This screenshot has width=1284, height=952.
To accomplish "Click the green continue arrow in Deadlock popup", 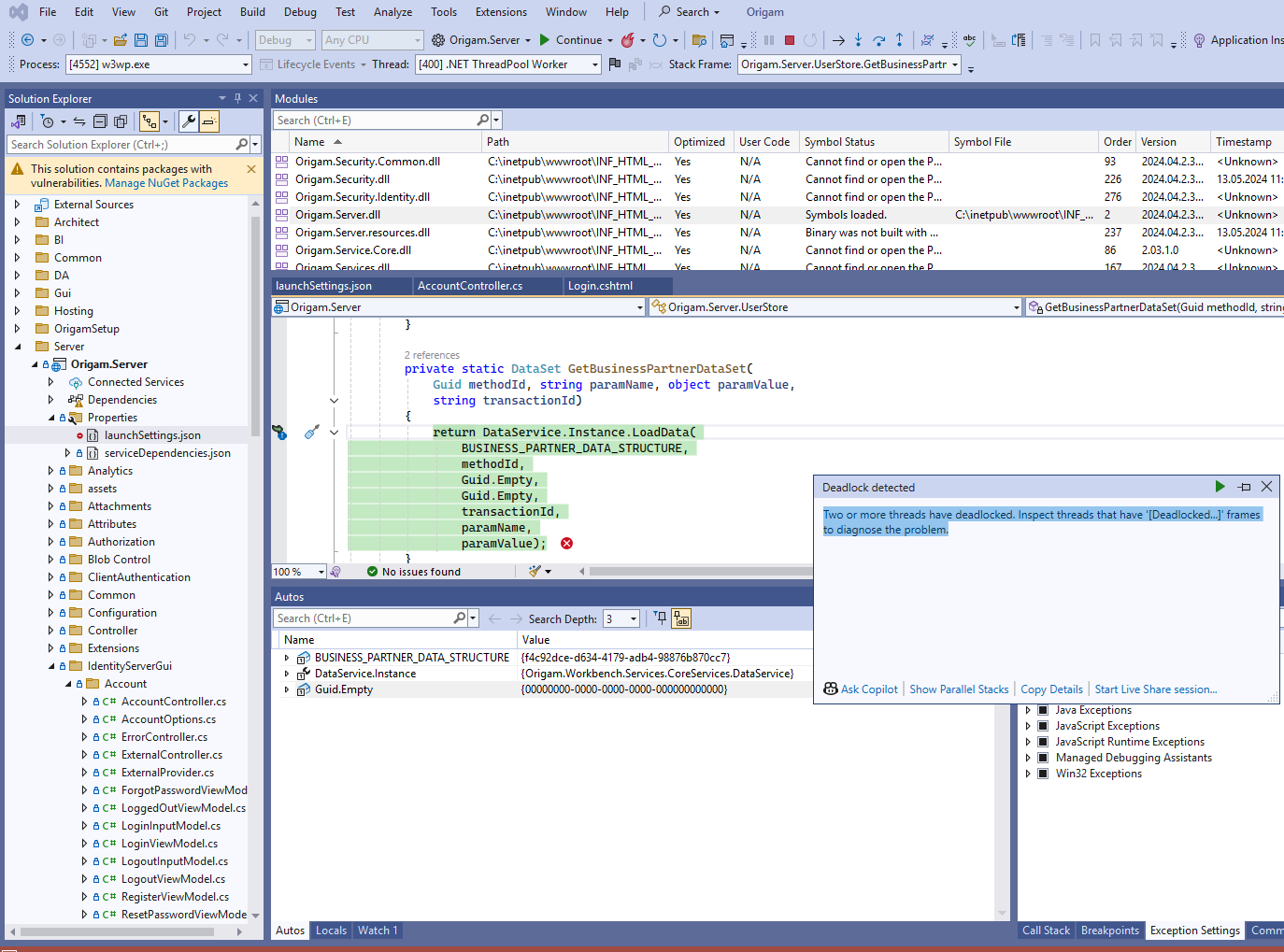I will (x=1220, y=487).
